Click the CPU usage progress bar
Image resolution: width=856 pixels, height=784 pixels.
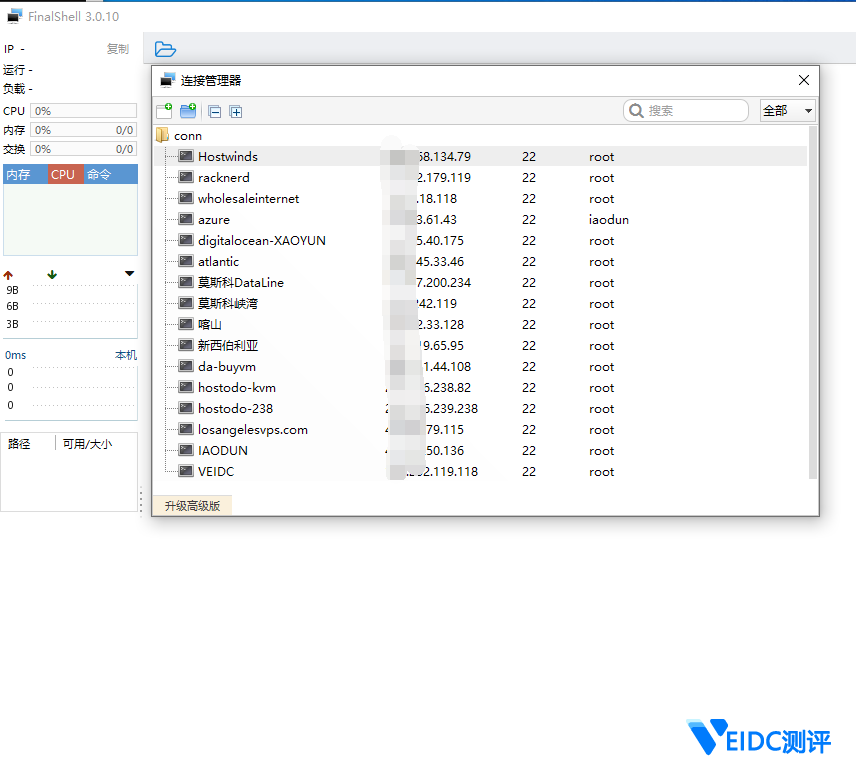click(x=83, y=110)
